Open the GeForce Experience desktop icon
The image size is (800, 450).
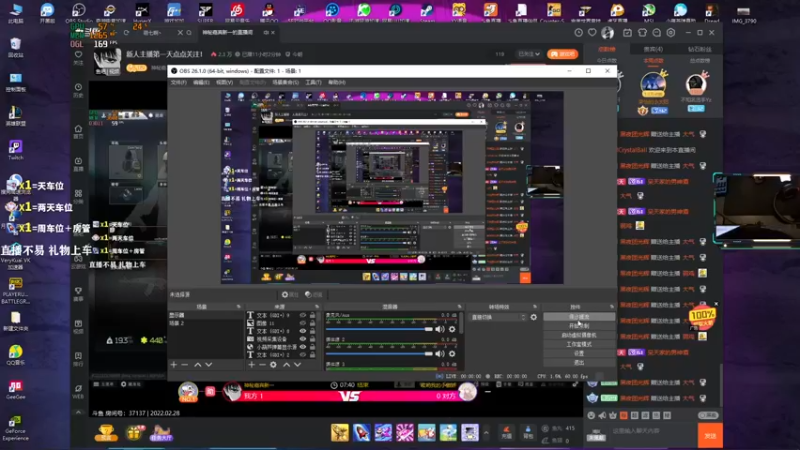pos(15,428)
